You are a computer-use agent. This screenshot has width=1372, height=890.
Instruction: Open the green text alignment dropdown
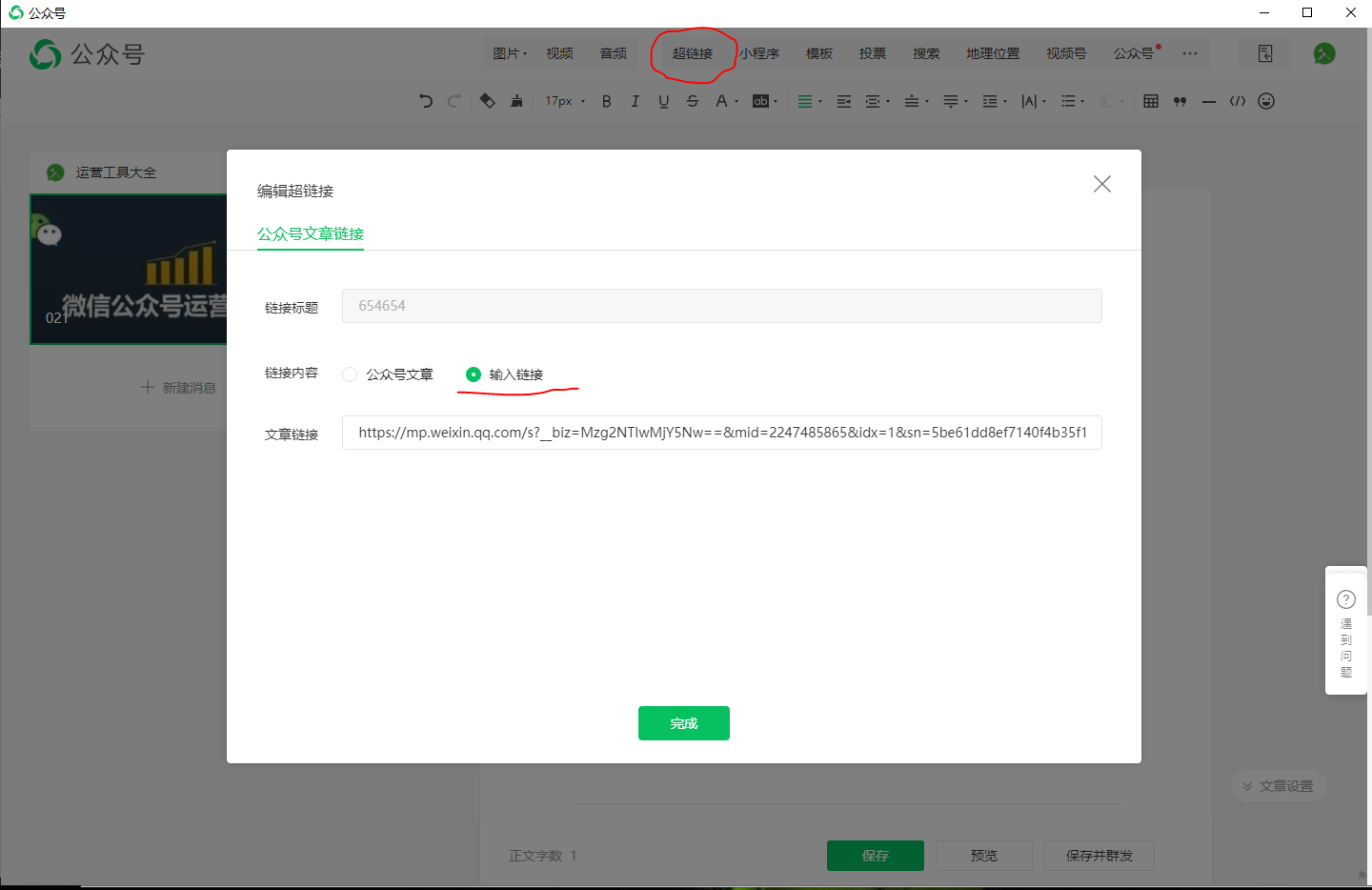tap(809, 101)
